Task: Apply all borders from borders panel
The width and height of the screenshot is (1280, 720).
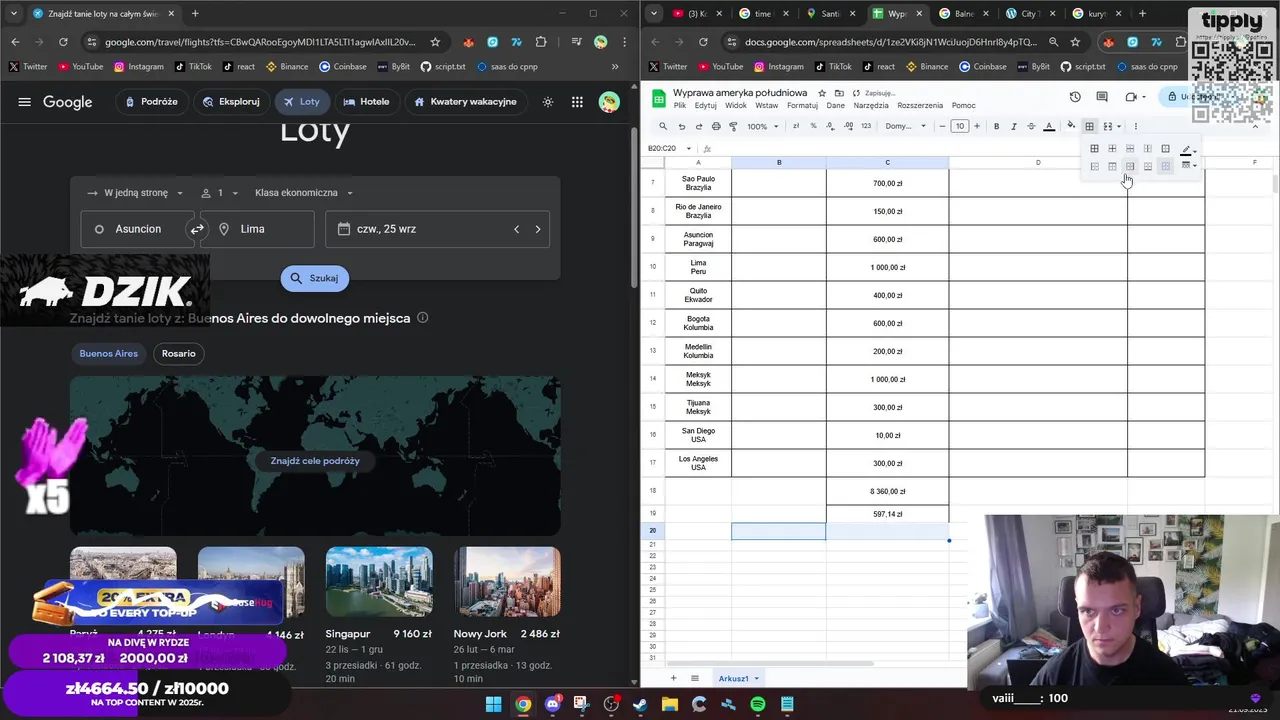Action: [x=1094, y=149]
